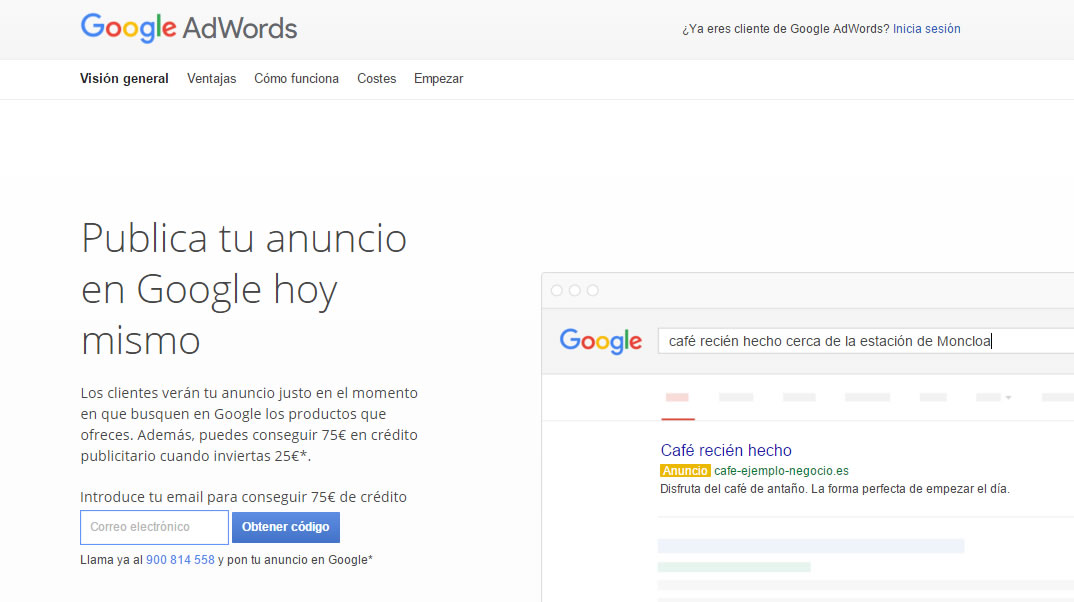Select the Google logo in the mock browser

coord(600,341)
